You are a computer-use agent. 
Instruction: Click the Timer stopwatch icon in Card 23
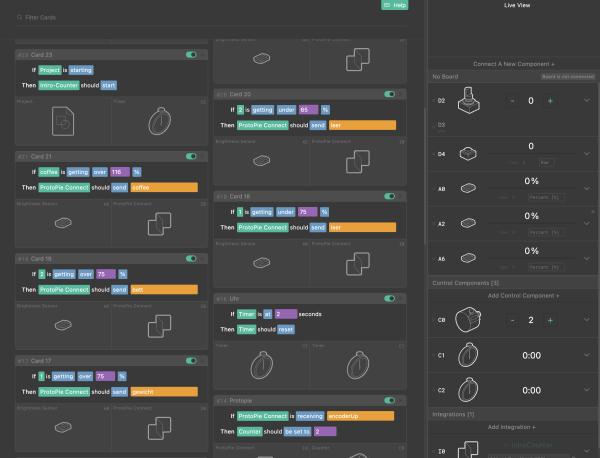click(x=160, y=121)
